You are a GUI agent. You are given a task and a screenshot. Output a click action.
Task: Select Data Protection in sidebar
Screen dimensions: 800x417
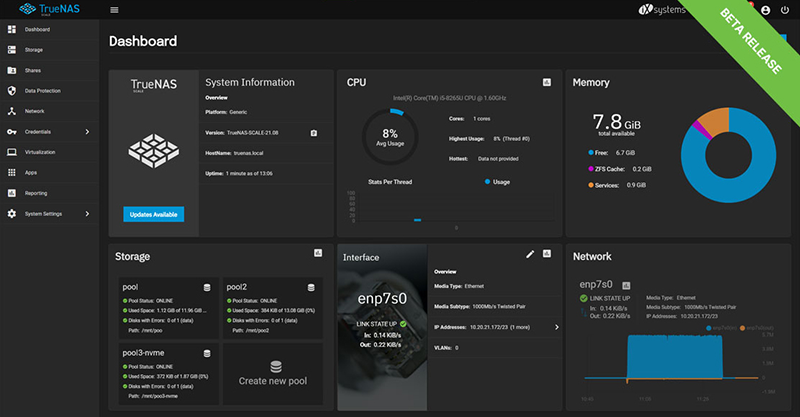click(42, 91)
